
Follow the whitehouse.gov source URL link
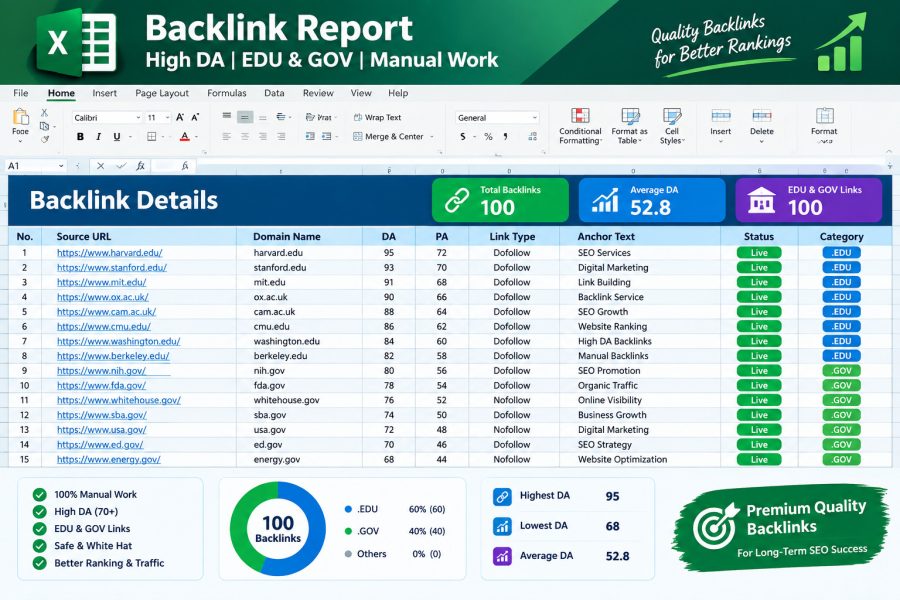[119, 400]
